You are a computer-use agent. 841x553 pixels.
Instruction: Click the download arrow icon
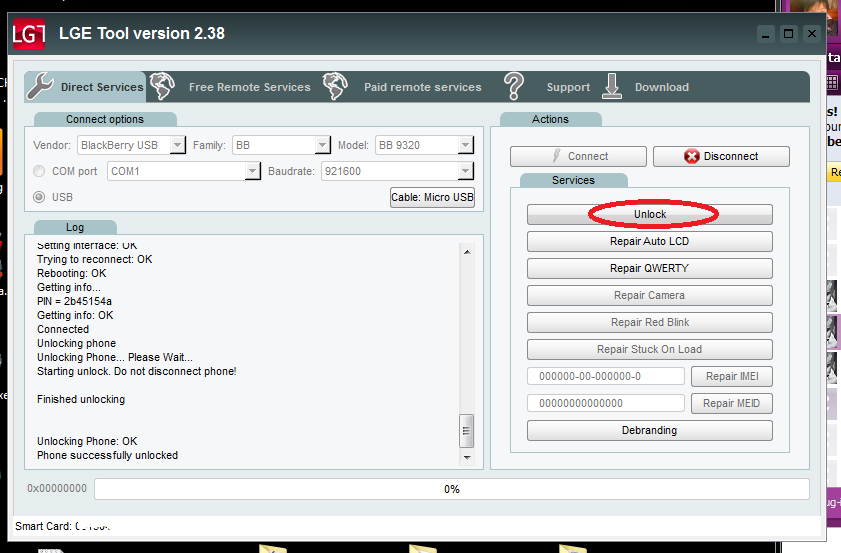point(612,86)
